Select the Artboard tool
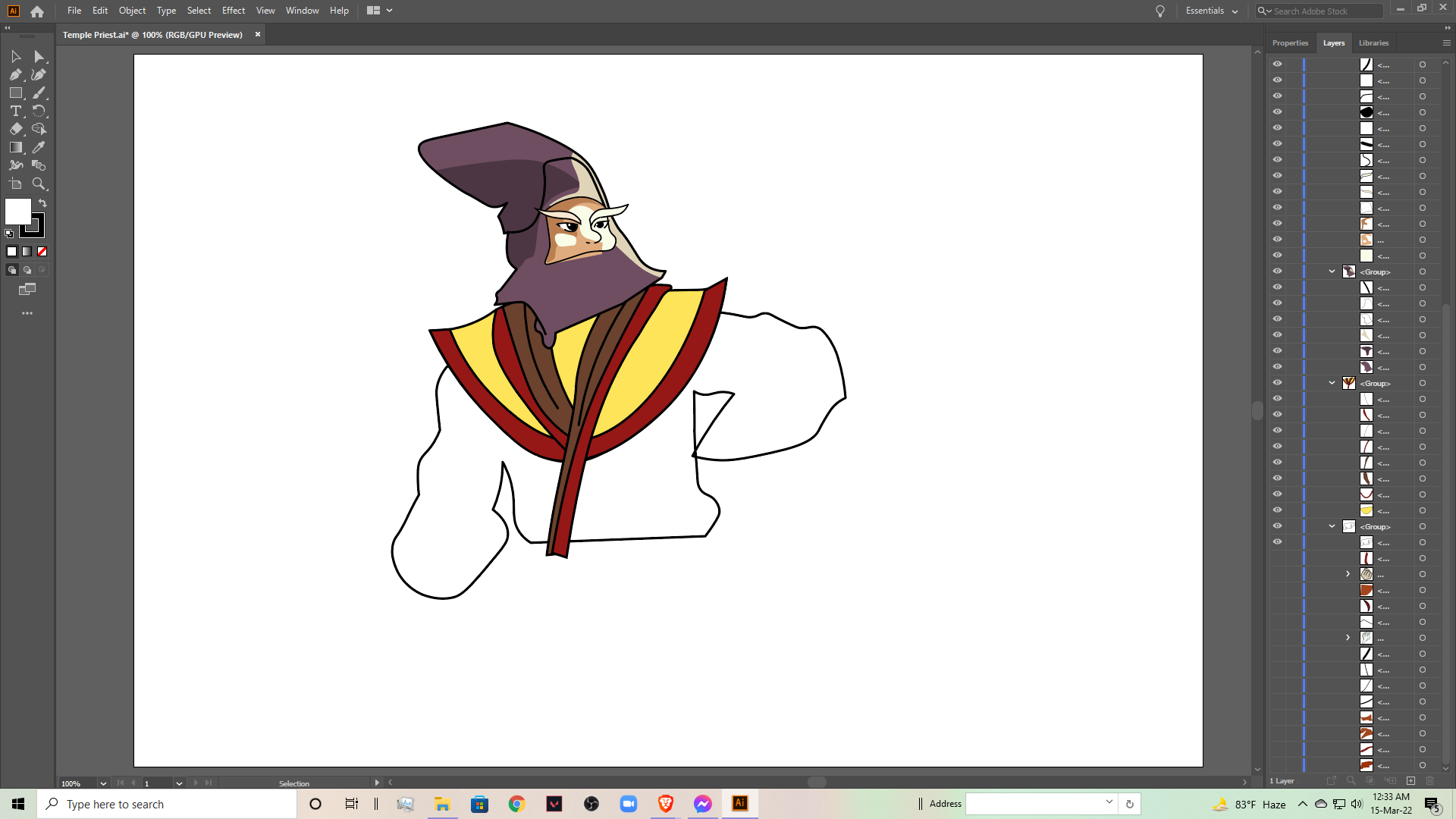This screenshot has height=819, width=1456. [16, 184]
